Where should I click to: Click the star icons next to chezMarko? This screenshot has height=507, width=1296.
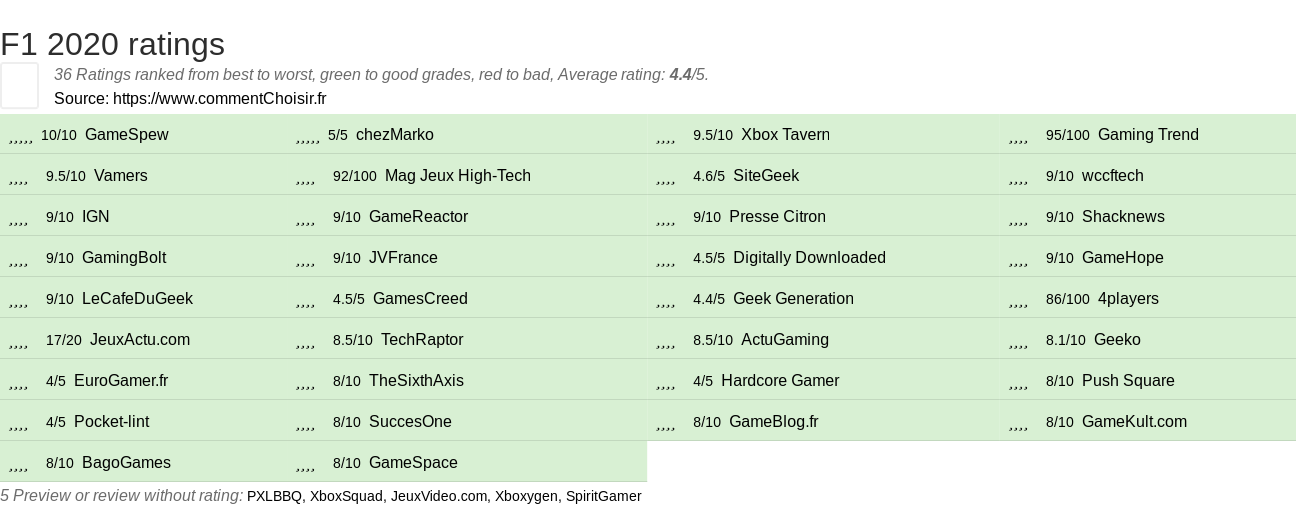pyautogui.click(x=308, y=136)
